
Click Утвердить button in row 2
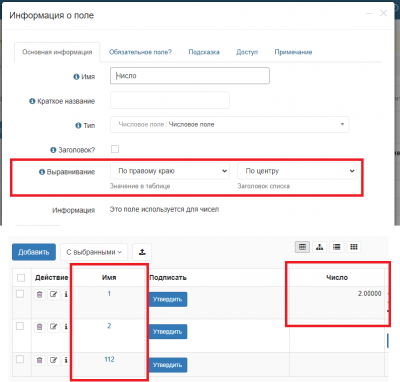168,332
